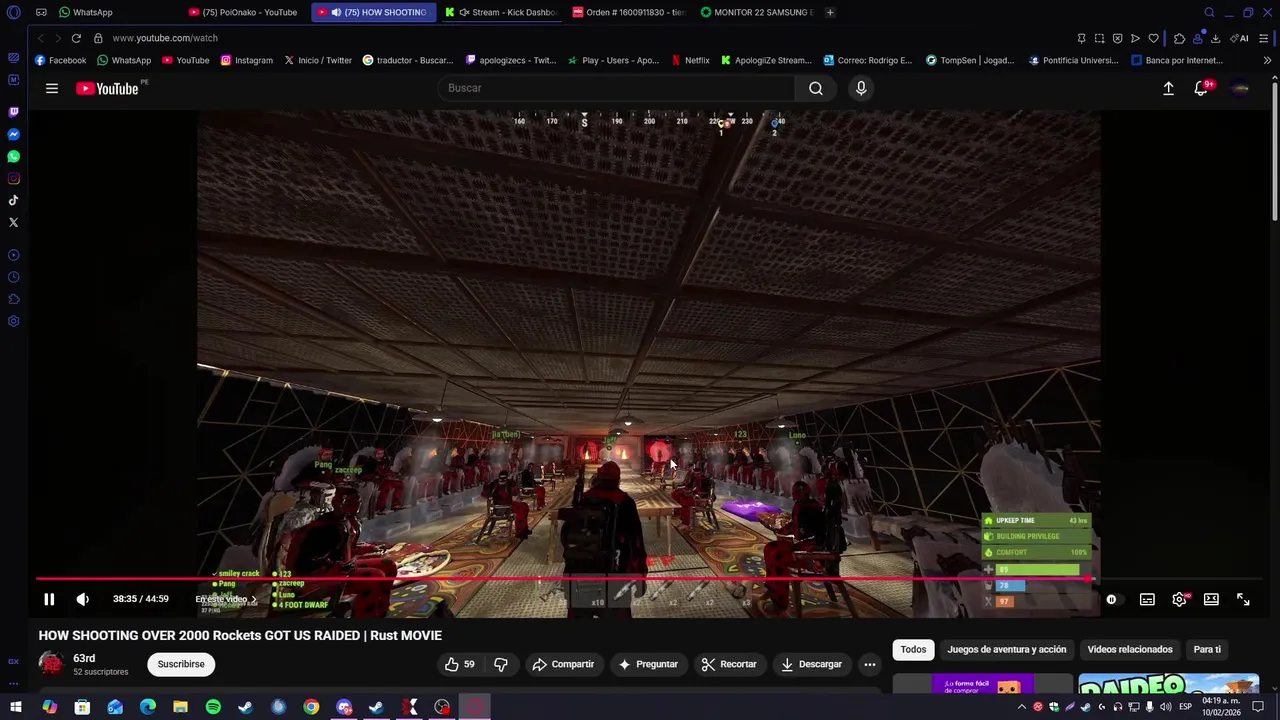Screen dimensions: 1280x720
Task: Open Windows Start menu
Action: (16, 707)
